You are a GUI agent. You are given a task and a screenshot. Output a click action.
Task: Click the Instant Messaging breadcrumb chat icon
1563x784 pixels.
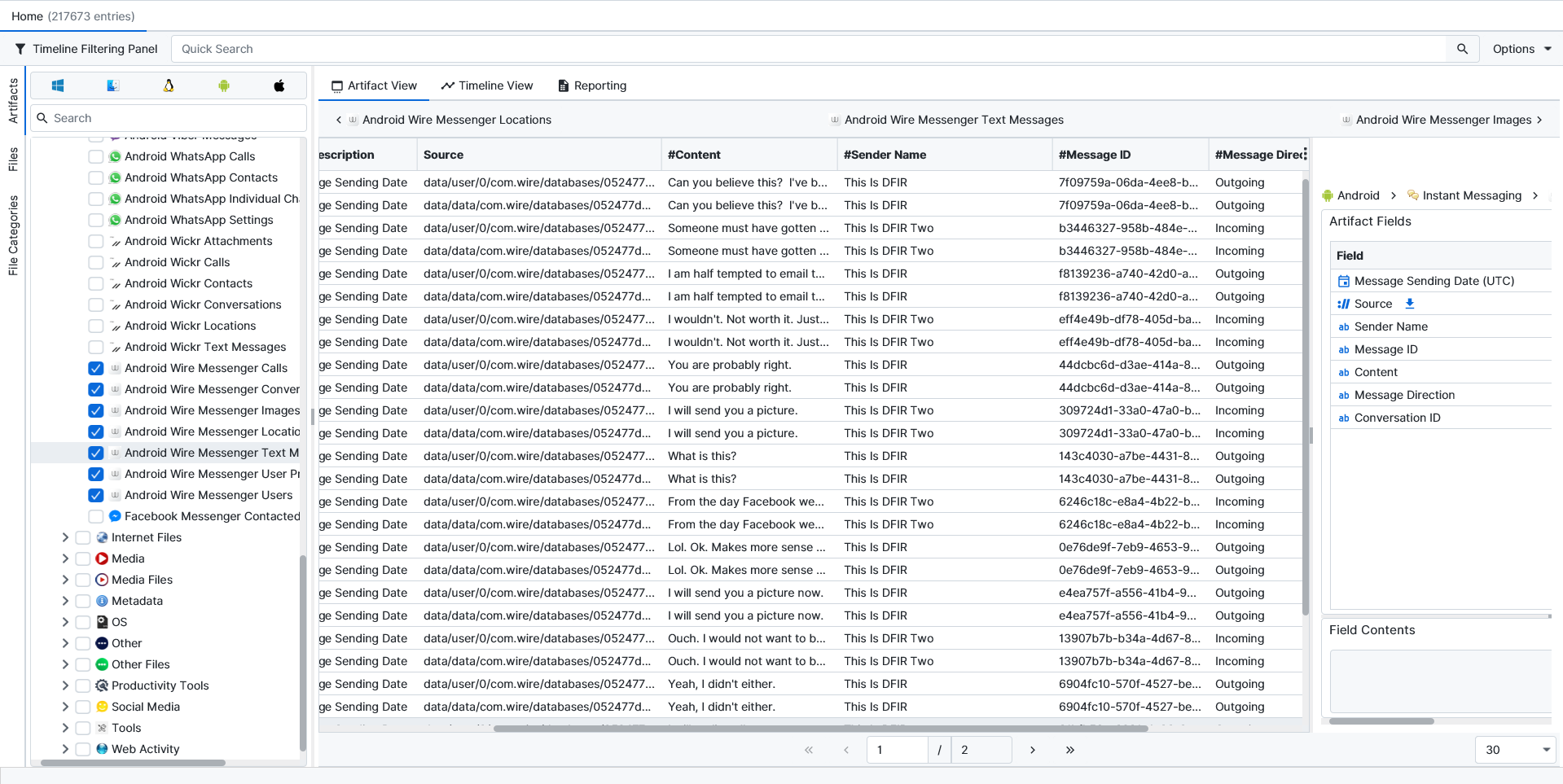pyautogui.click(x=1413, y=195)
